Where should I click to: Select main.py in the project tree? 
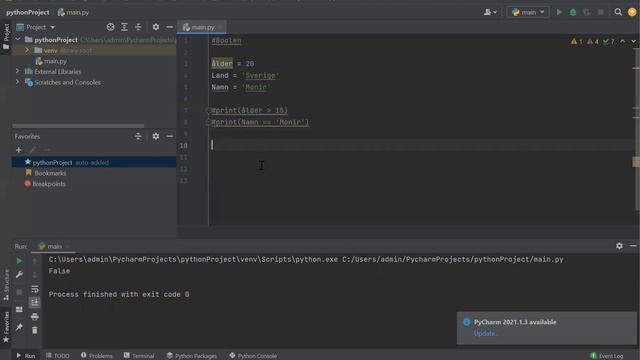55,61
